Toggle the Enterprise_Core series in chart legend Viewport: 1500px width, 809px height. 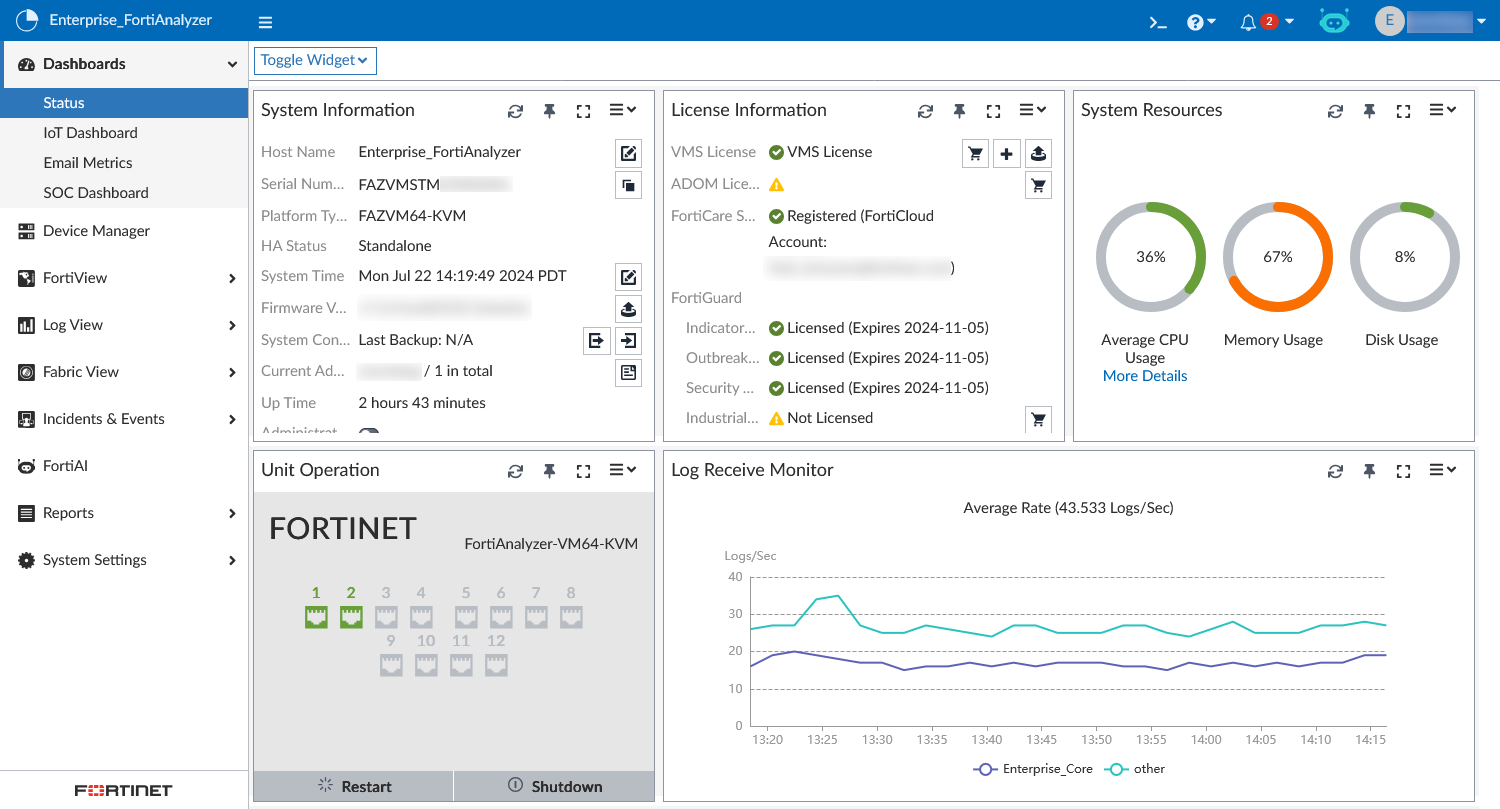pyautogui.click(x=1032, y=768)
